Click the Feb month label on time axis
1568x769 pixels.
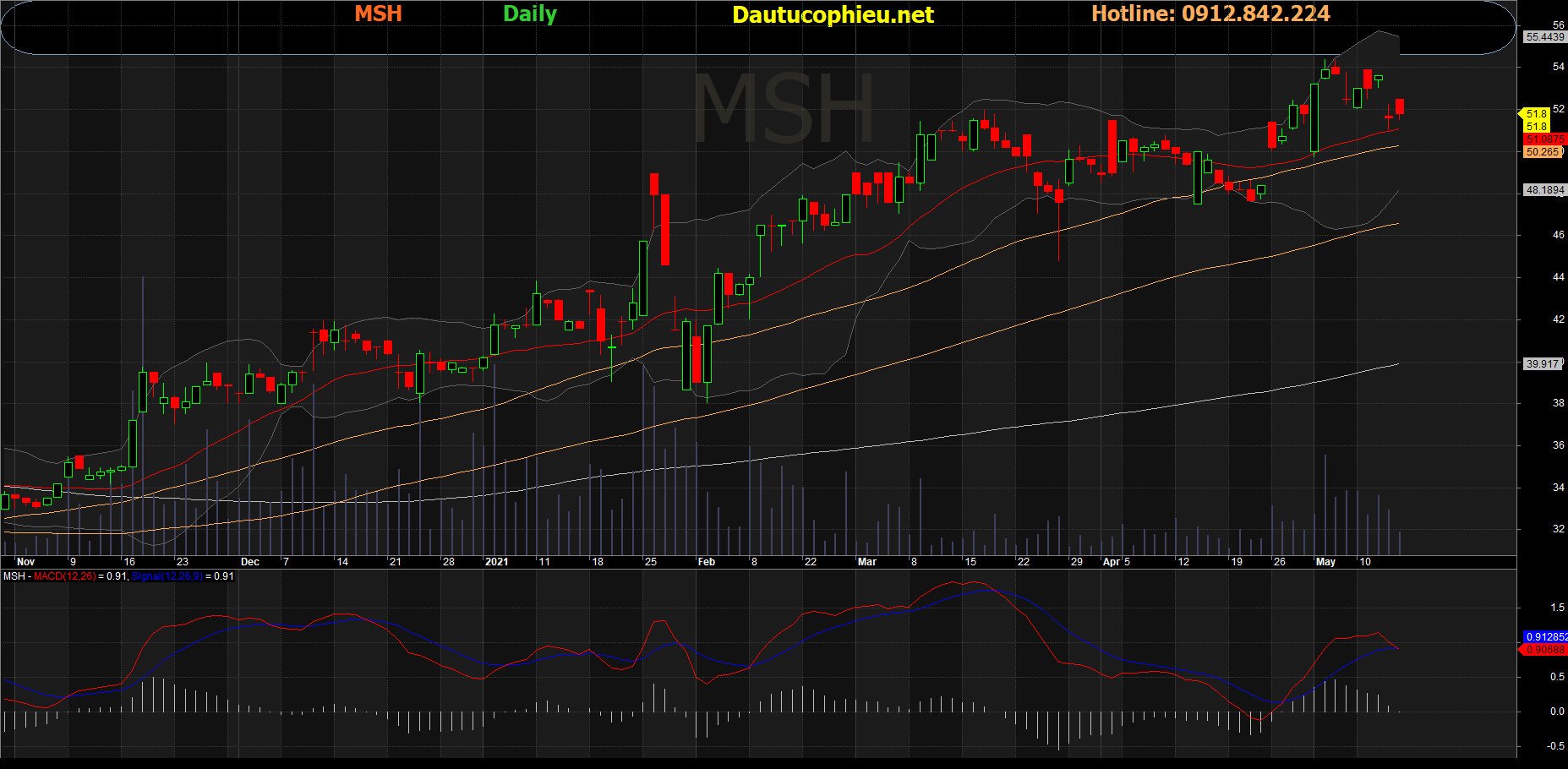tap(707, 562)
